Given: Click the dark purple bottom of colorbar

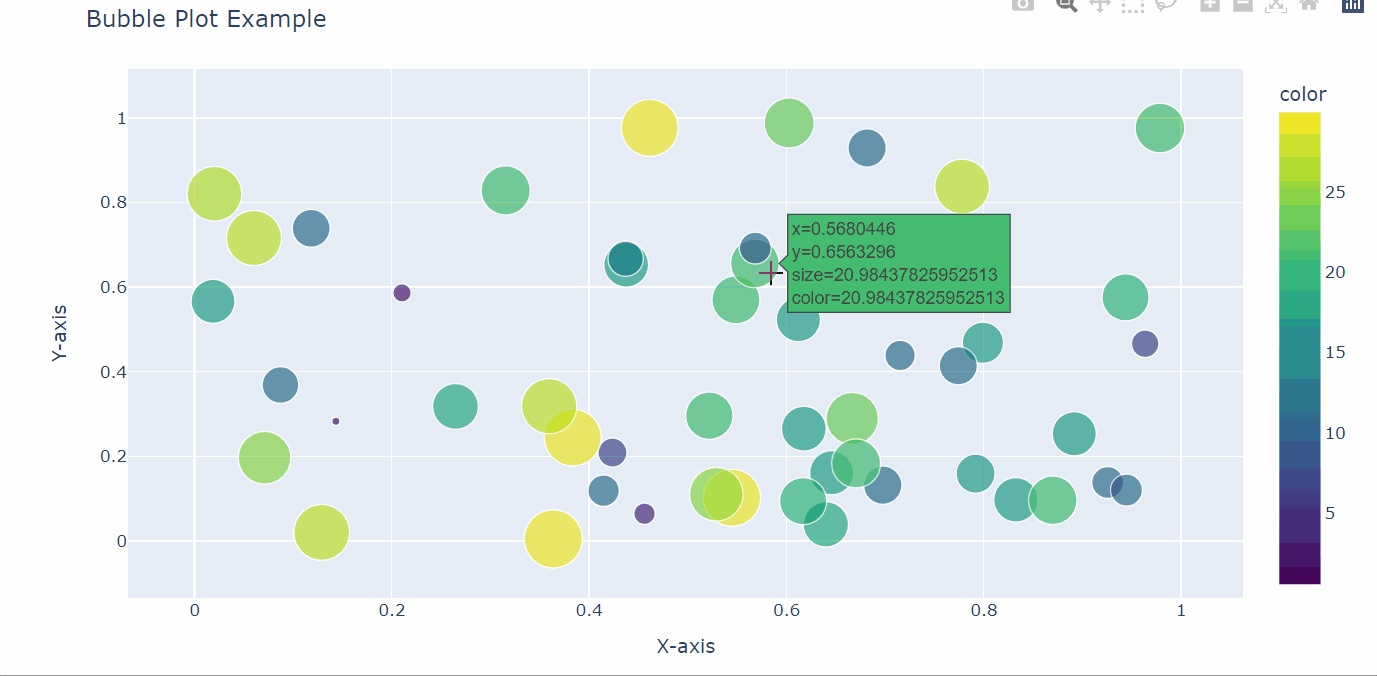Looking at the screenshot, I should pos(1299,575).
